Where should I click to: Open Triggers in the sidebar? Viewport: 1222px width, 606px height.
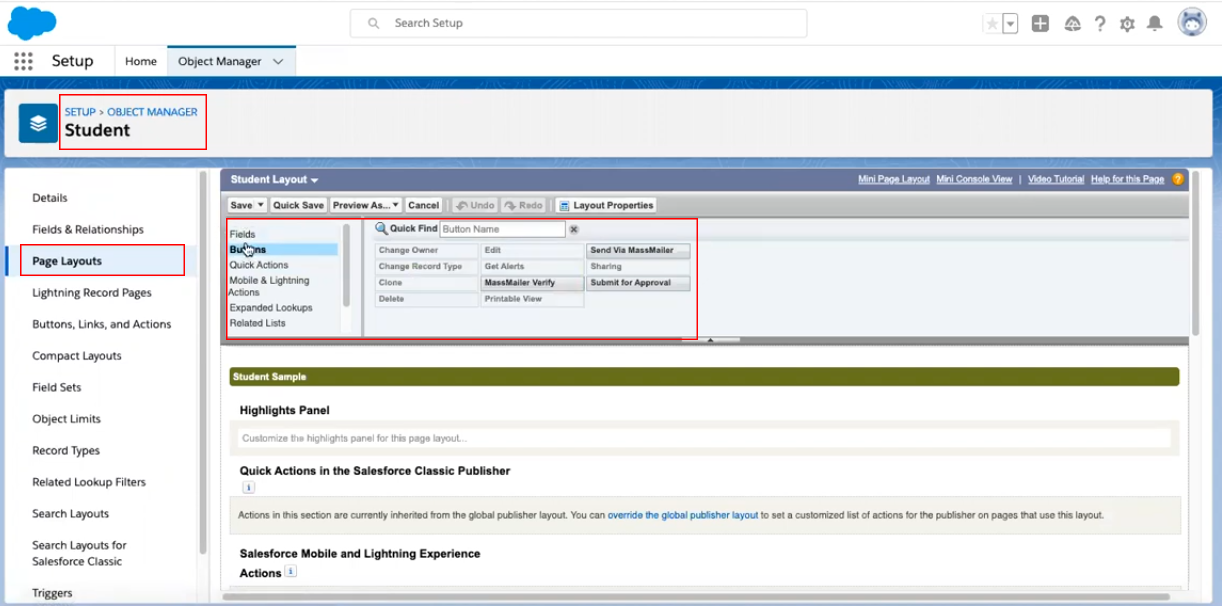point(52,593)
